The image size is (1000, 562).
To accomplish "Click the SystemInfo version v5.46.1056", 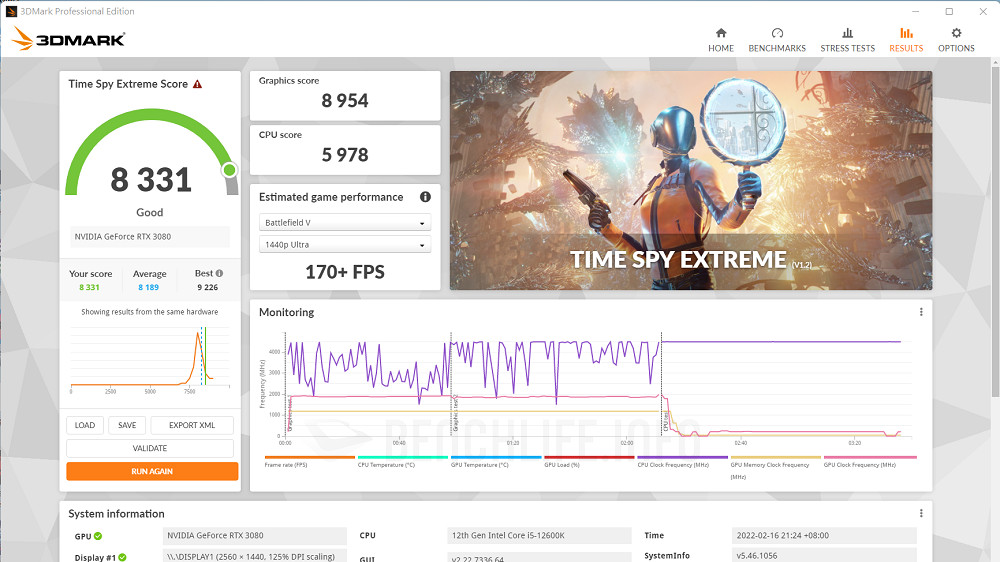I will [x=824, y=555].
